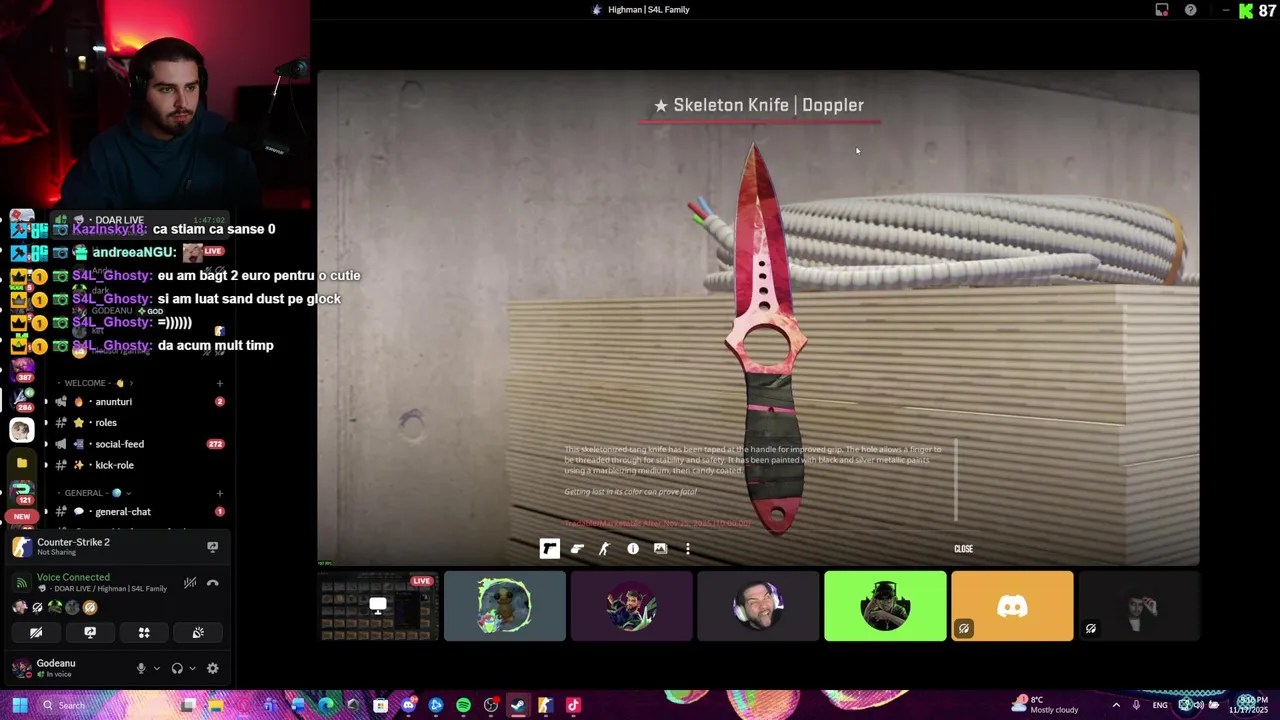Deafen audio with the headphones icon
Screen dimensions: 1280x720
[x=177, y=668]
